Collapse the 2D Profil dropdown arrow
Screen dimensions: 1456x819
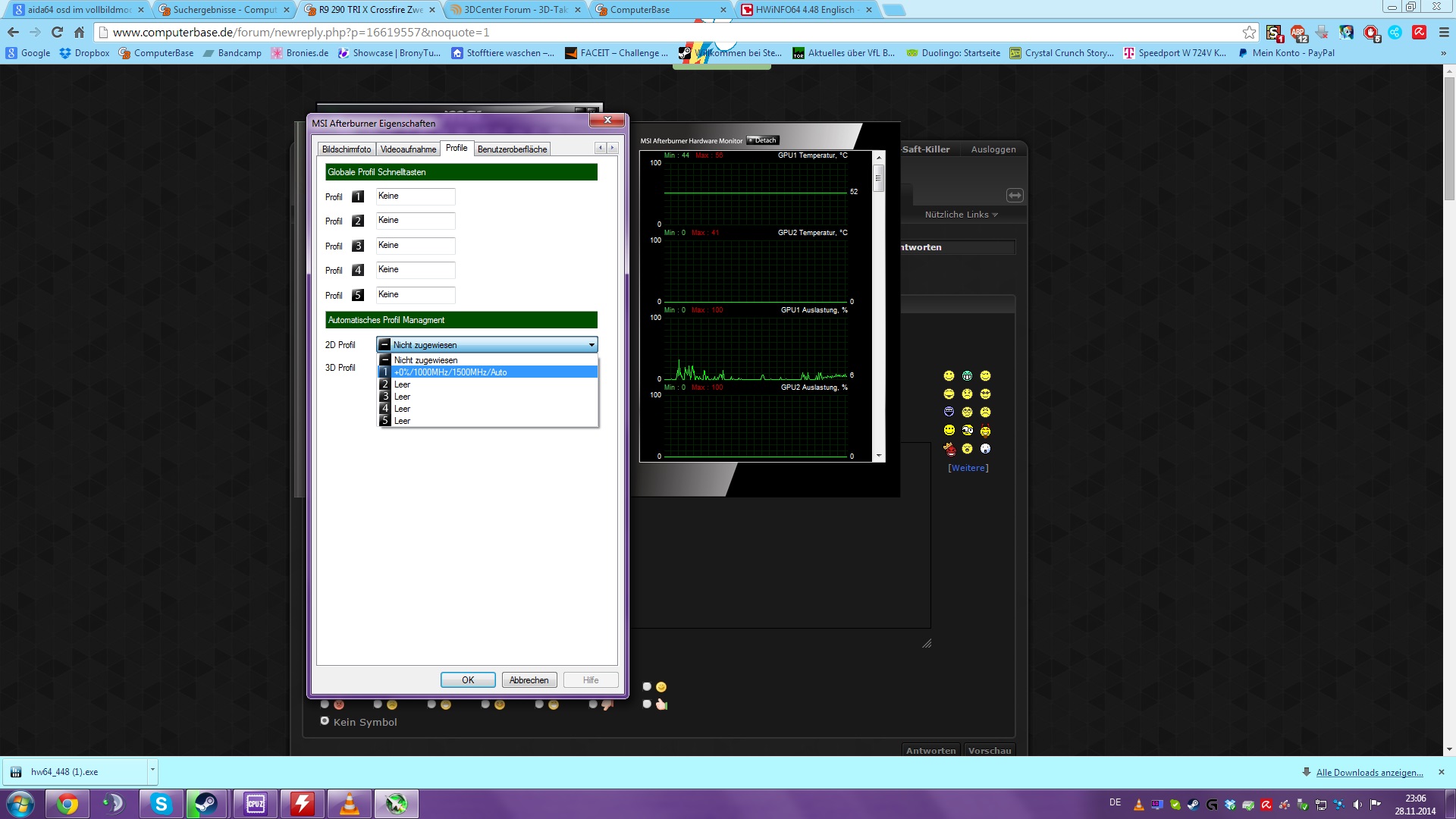point(591,345)
